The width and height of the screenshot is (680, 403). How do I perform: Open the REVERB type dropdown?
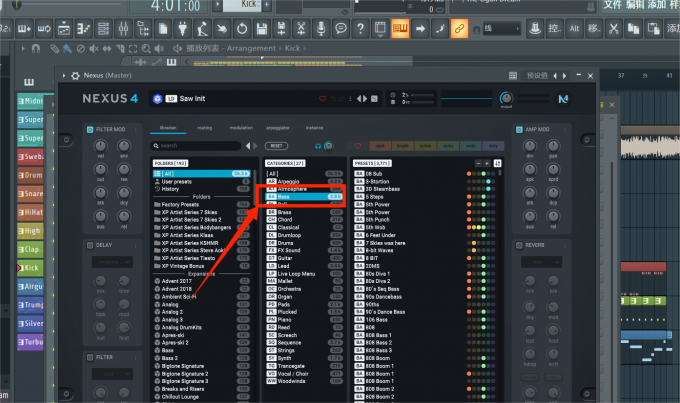point(542,262)
